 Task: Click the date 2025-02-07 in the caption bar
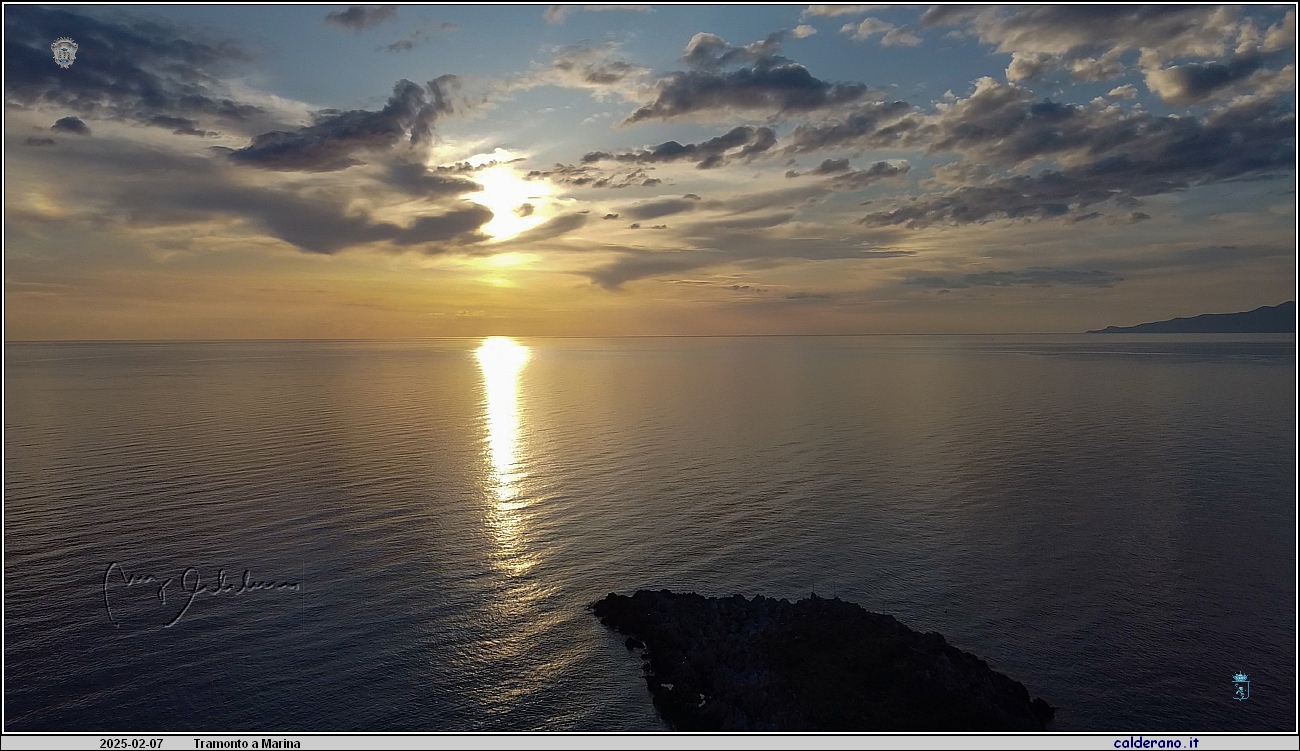130,744
